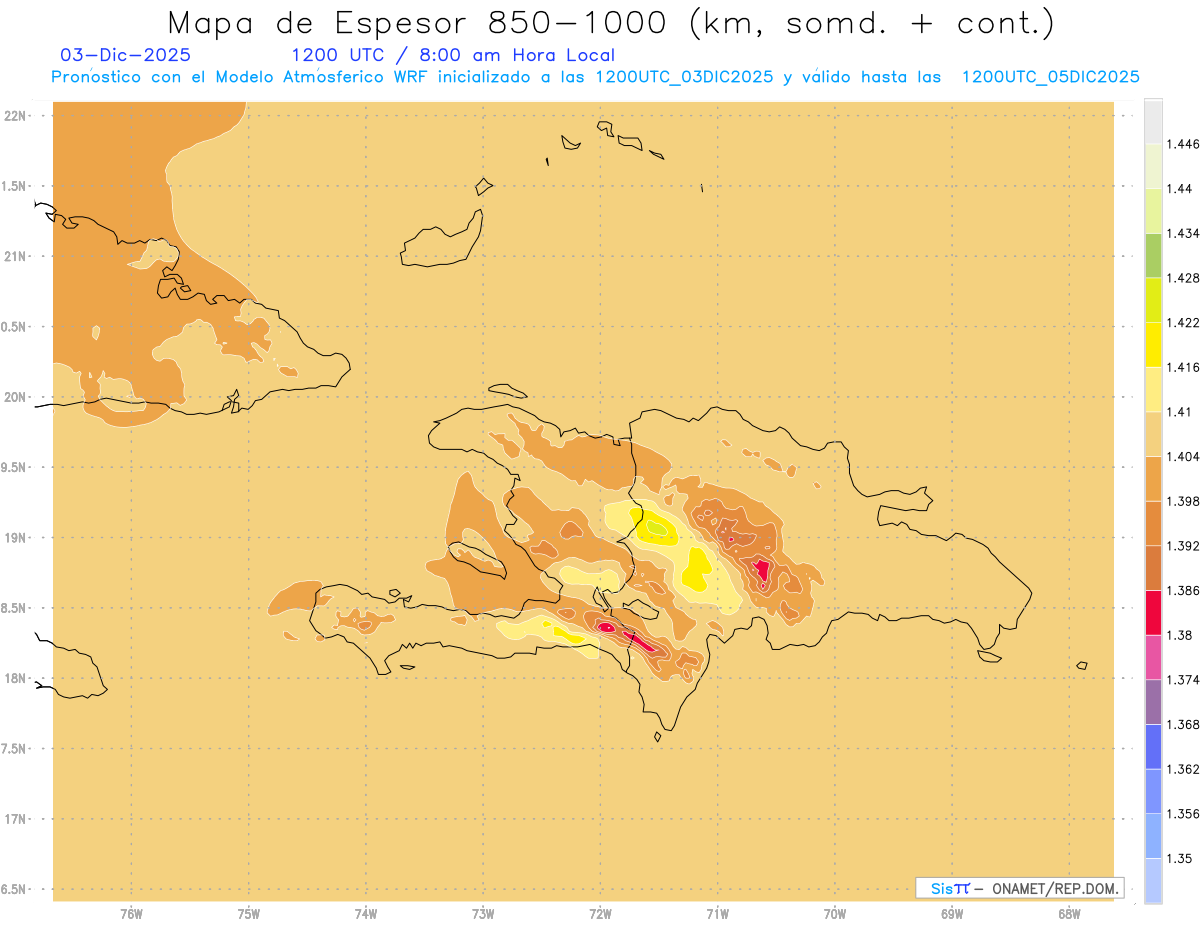The width and height of the screenshot is (1200, 927).
Task: Click the legend value 1.386
Action: 1183,590
